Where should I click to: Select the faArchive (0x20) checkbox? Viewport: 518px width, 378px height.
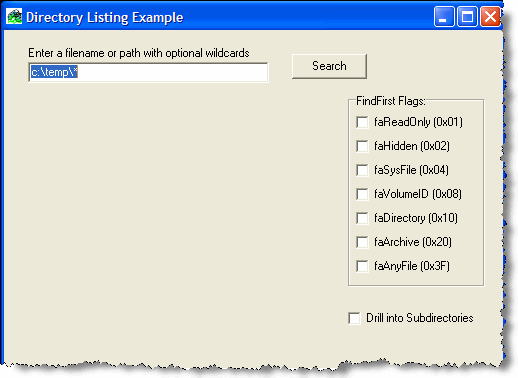tap(362, 242)
